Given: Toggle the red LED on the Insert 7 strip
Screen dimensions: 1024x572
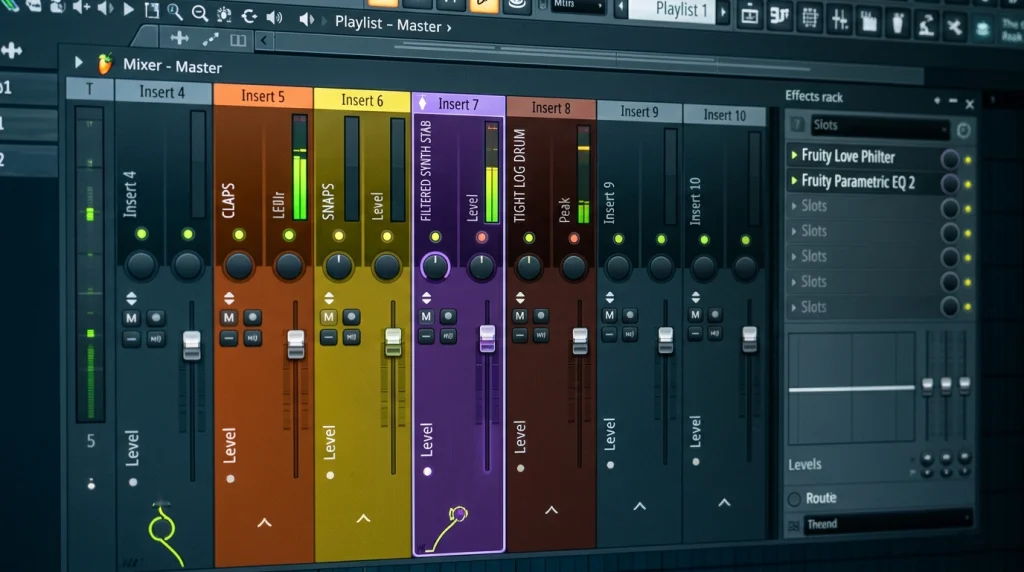Looking at the screenshot, I should click(481, 237).
